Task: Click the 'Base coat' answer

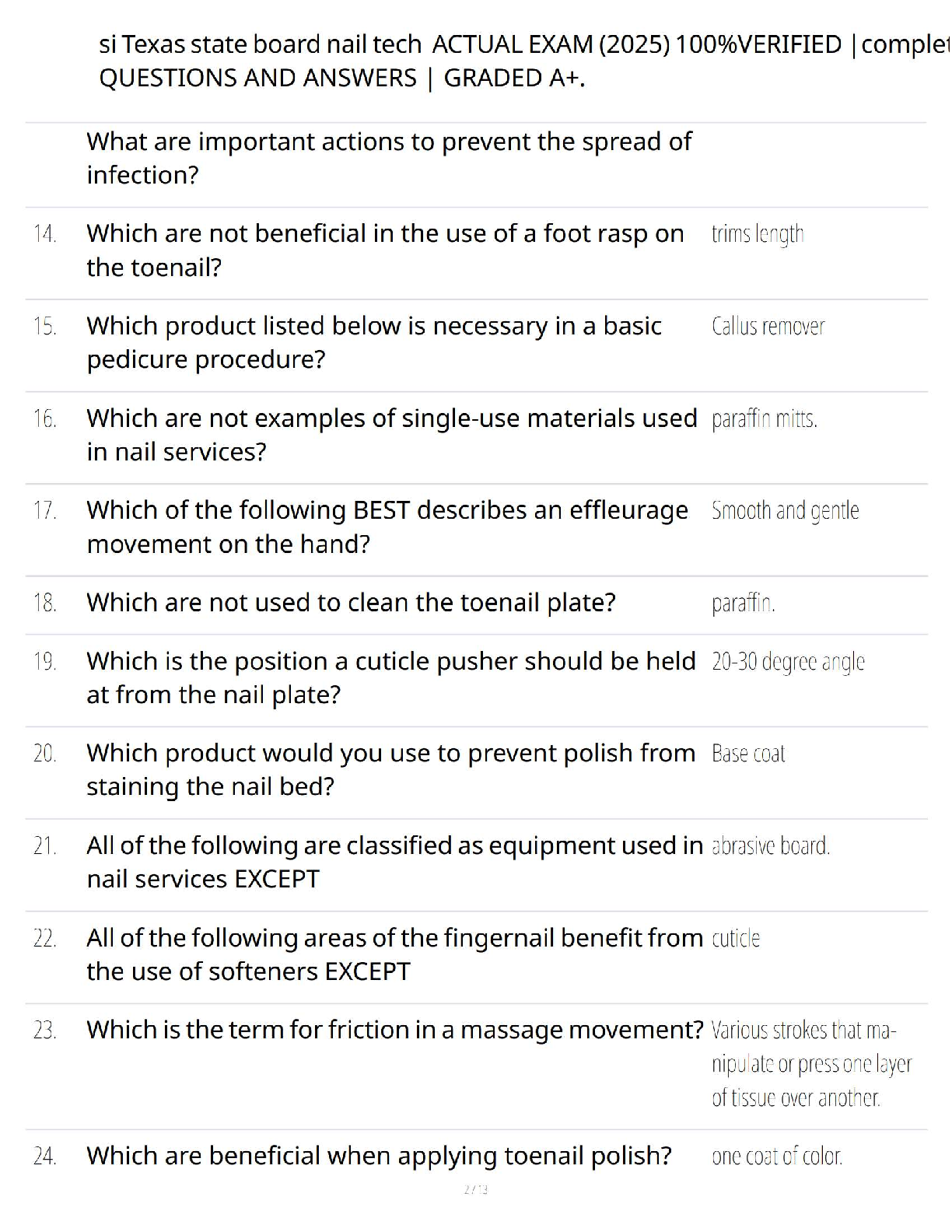Action: pos(748,754)
